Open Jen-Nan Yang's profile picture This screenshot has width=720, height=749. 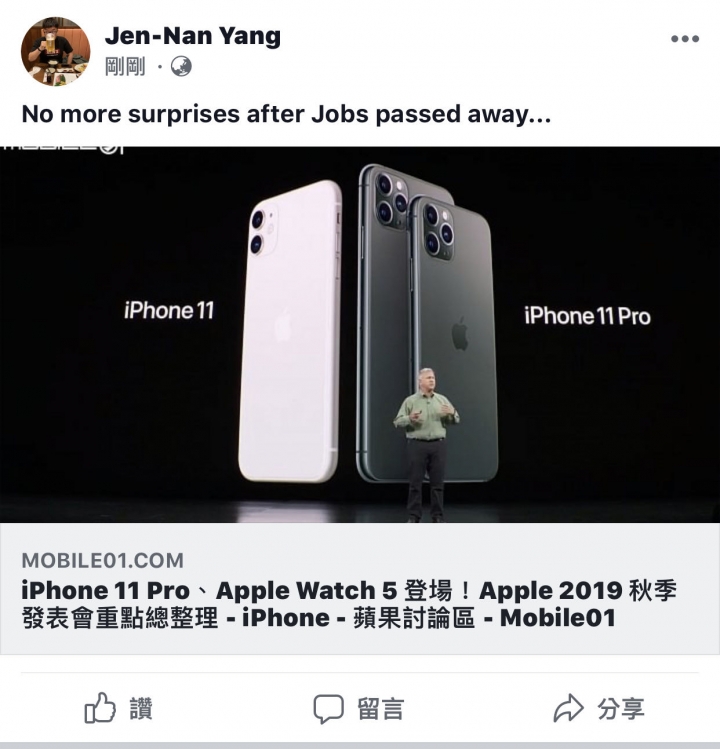55,51
